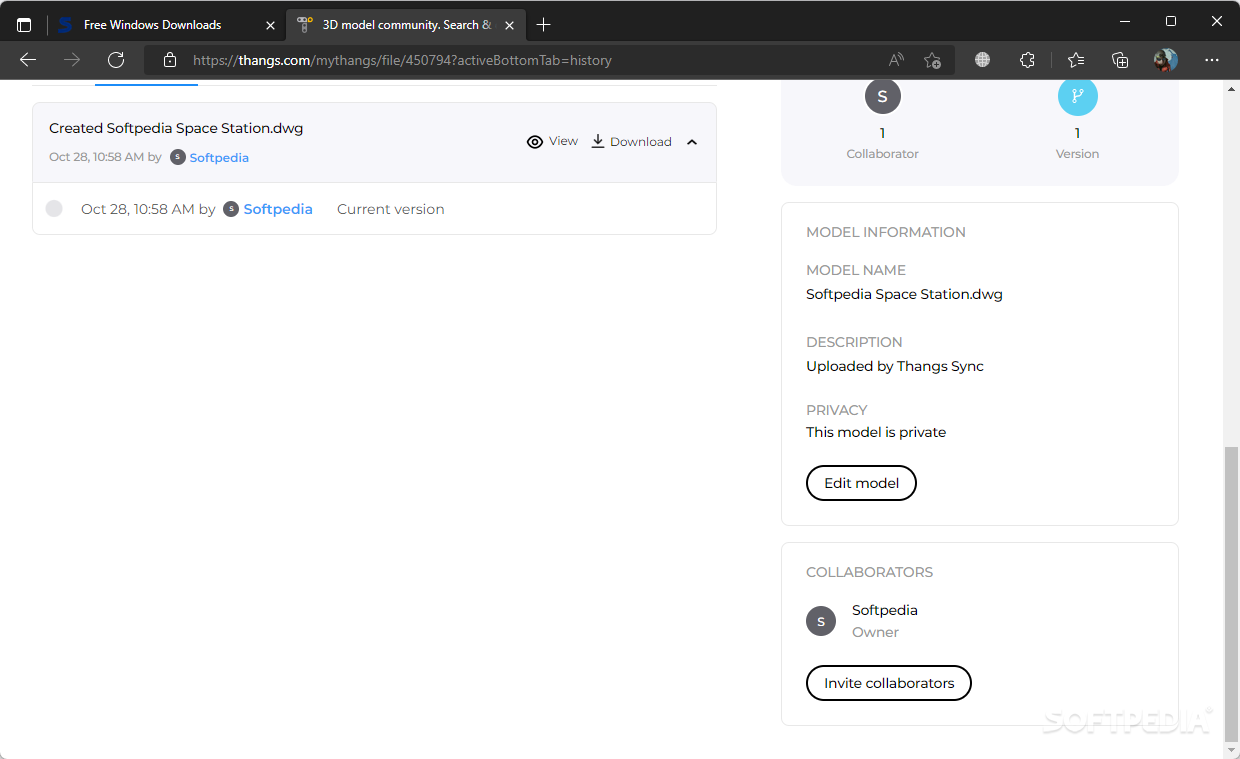Click 'Uploaded by Thangs Sync' description
This screenshot has width=1240, height=759.
pos(895,366)
